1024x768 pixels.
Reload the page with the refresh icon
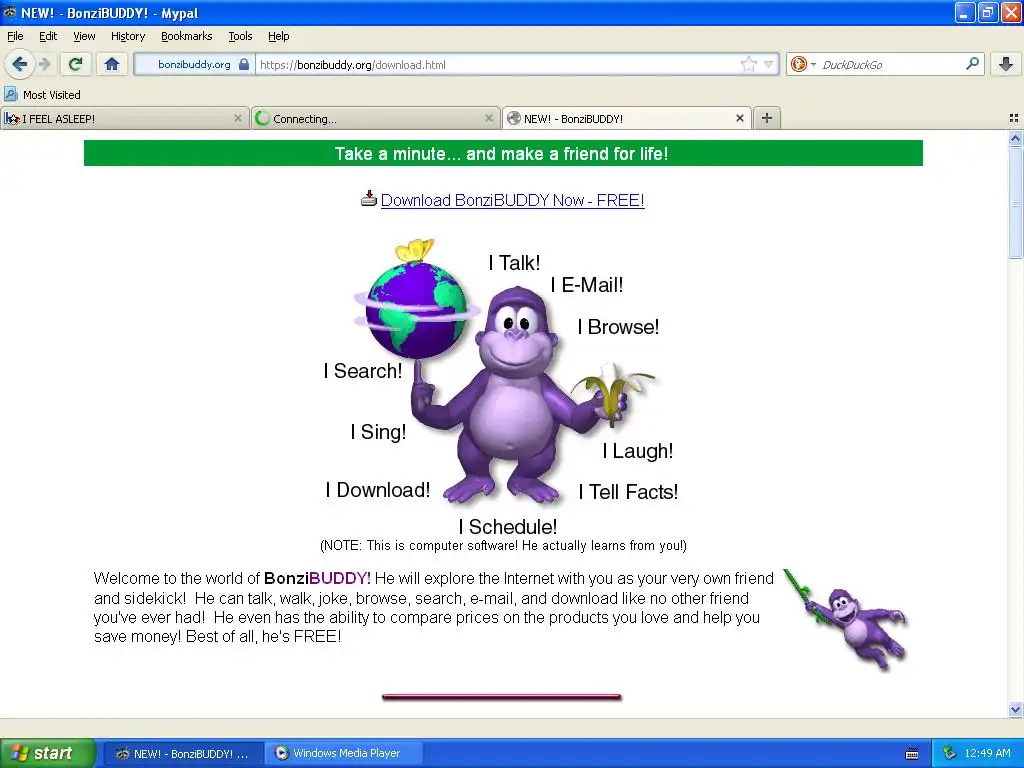click(x=75, y=64)
